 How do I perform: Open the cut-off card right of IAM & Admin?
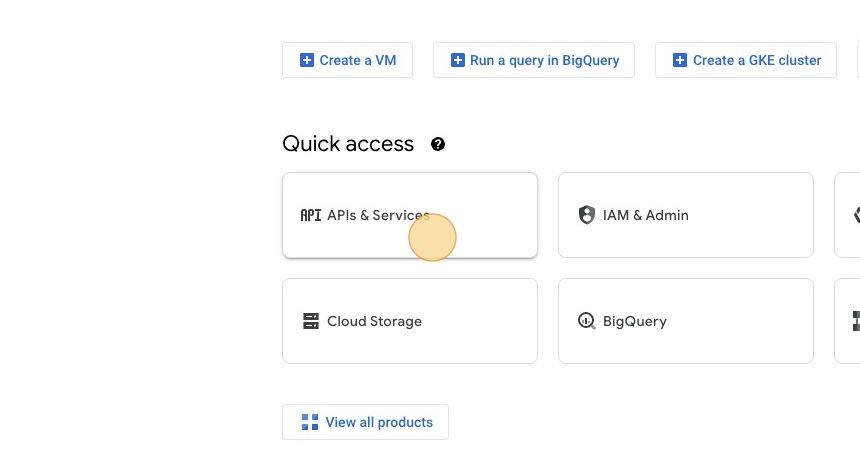click(848, 215)
